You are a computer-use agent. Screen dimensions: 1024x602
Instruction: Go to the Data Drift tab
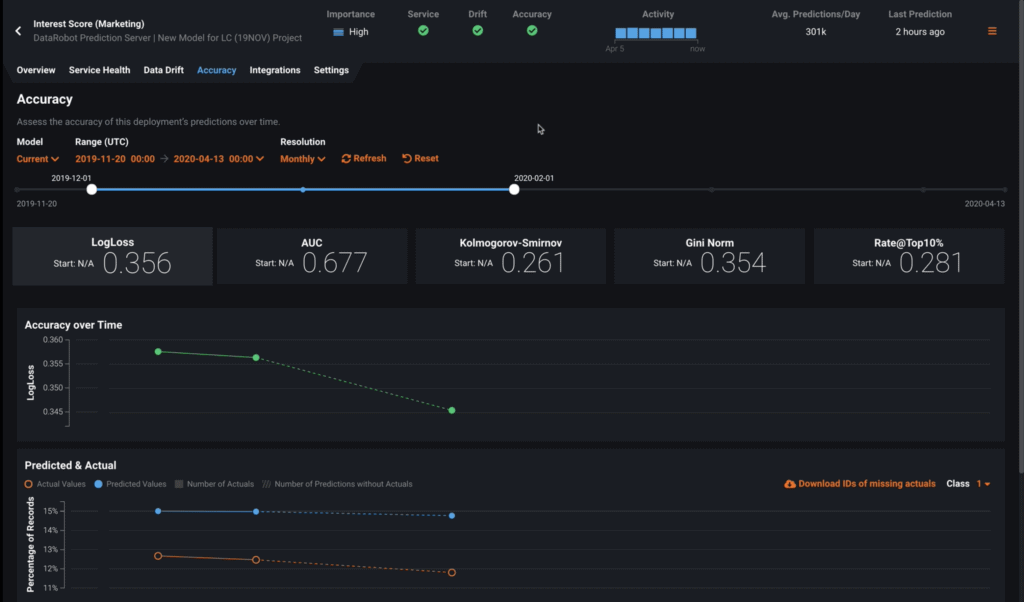[163, 70]
